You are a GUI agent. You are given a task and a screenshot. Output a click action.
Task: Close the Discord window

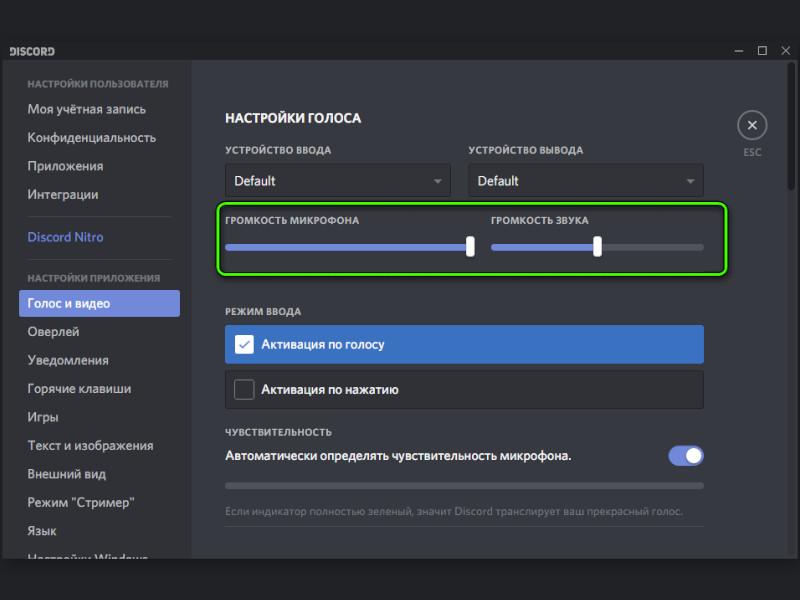(x=786, y=51)
